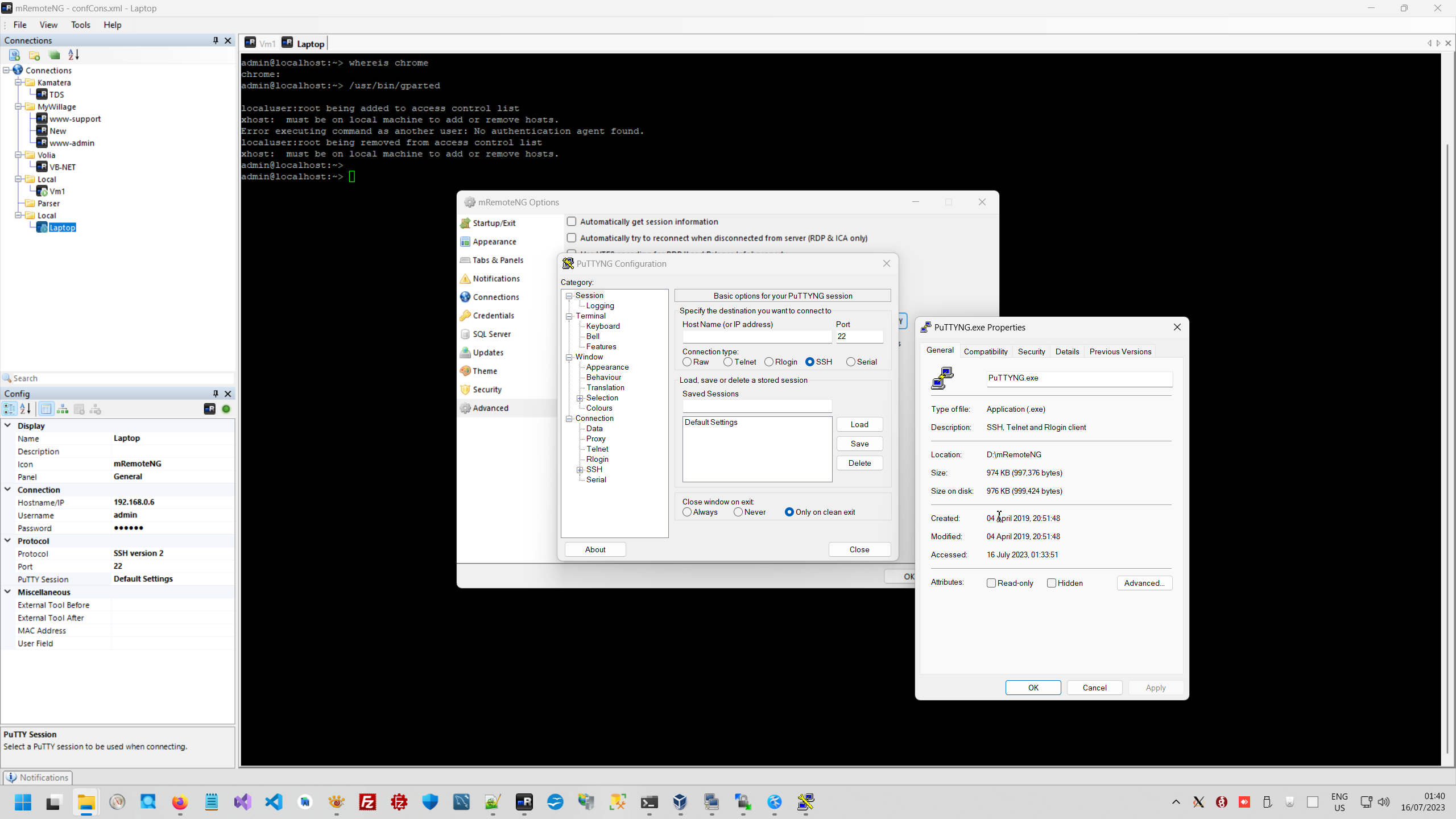Collapse the MyWillage connections group
This screenshot has height=819, width=1456.
[19, 106]
